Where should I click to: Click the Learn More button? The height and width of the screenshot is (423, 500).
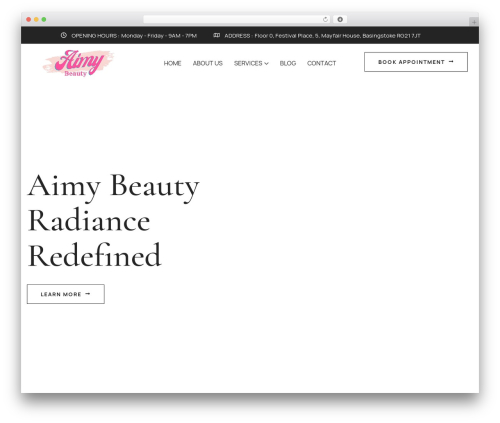(x=66, y=294)
